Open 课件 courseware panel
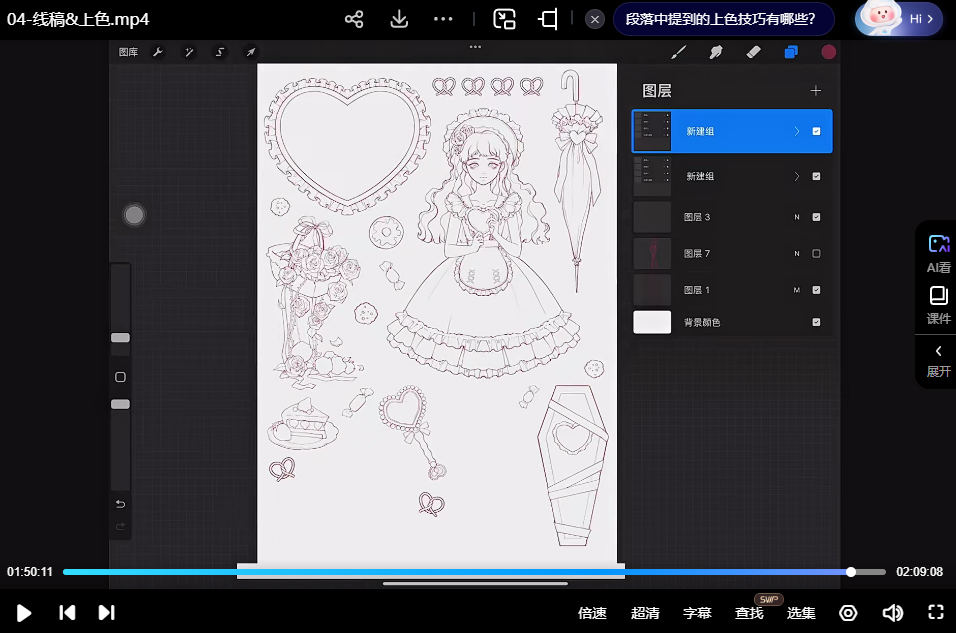This screenshot has height=633, width=956. 938,306
